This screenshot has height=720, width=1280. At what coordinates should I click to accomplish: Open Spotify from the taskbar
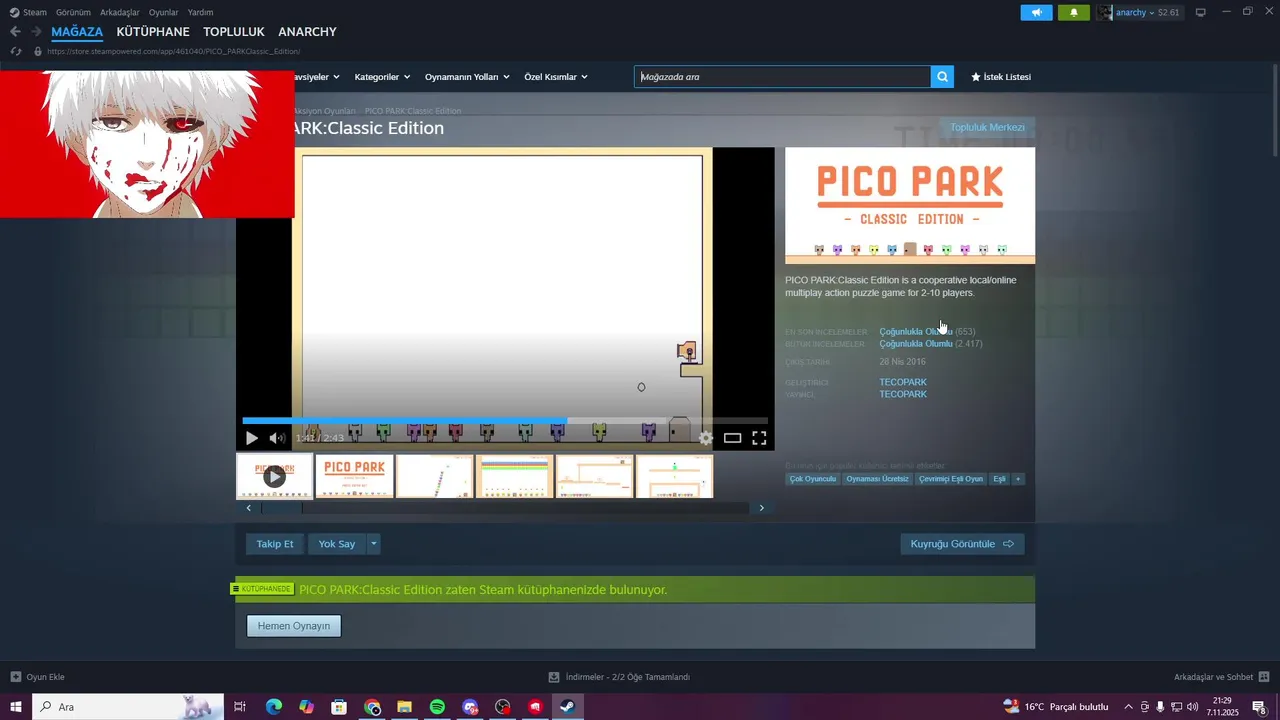tap(437, 707)
